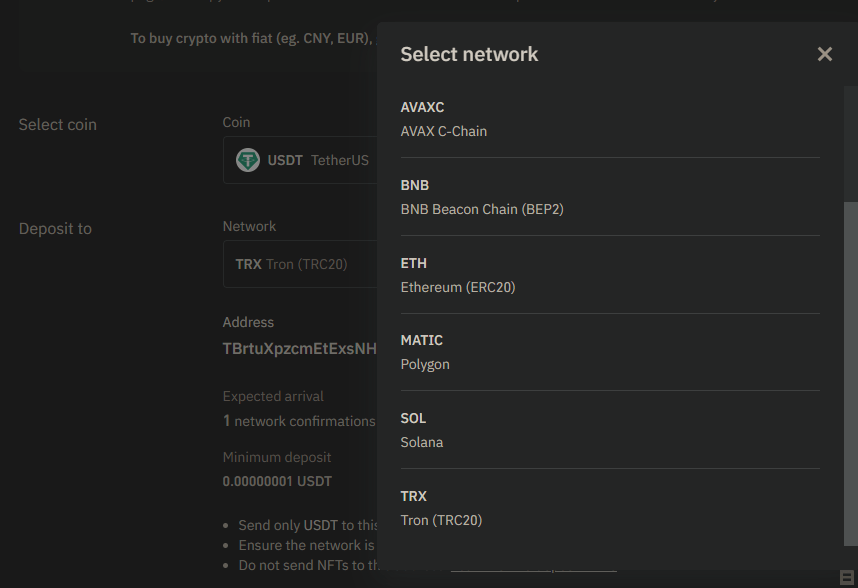Open the Network selector showing TRX Tron (TRC20)
The height and width of the screenshot is (588, 858).
(300, 264)
